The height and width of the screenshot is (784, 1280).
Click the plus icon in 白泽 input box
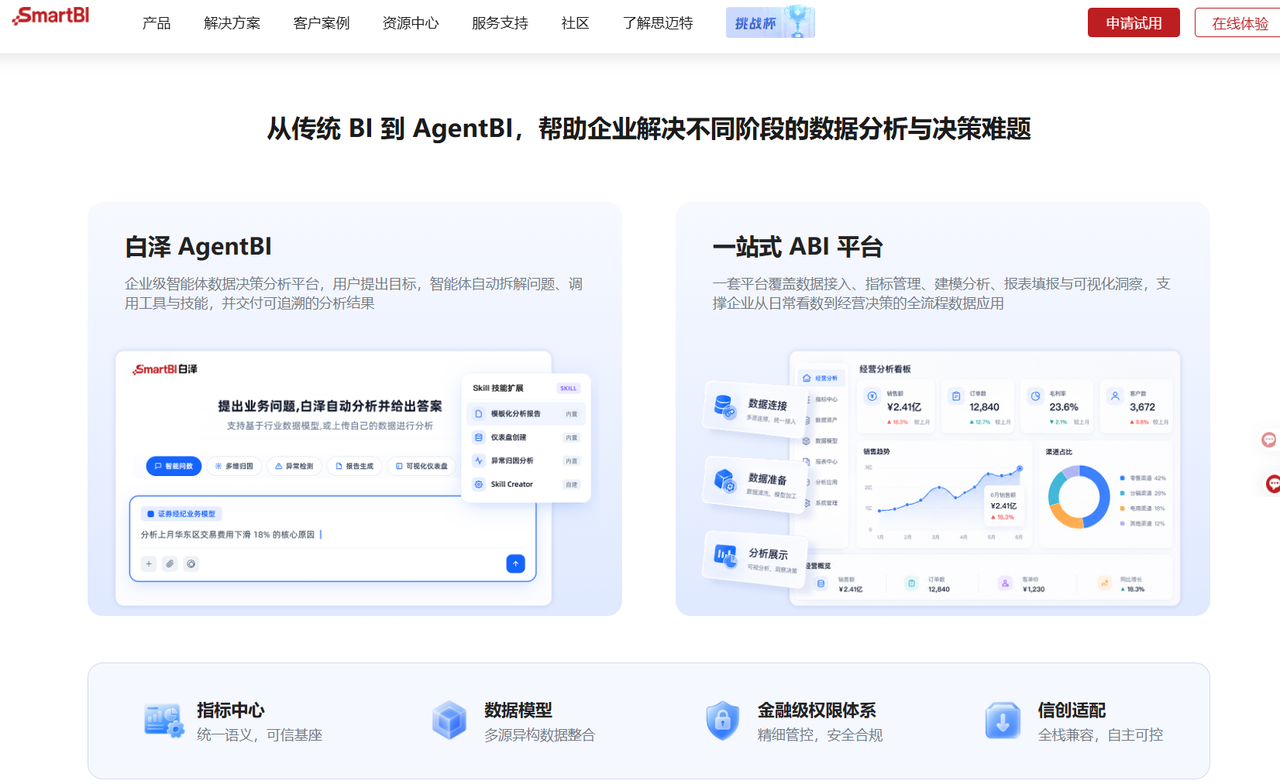pos(148,564)
